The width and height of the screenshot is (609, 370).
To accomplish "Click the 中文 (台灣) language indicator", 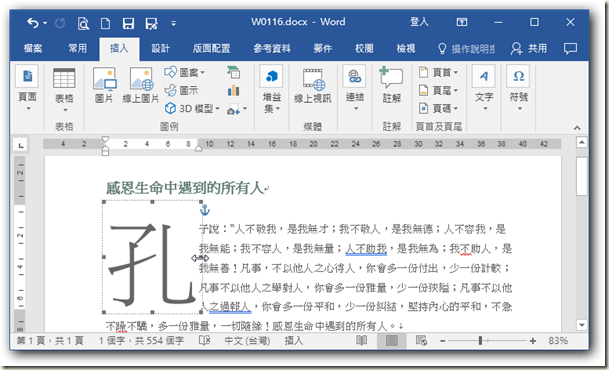I will (x=247, y=341).
